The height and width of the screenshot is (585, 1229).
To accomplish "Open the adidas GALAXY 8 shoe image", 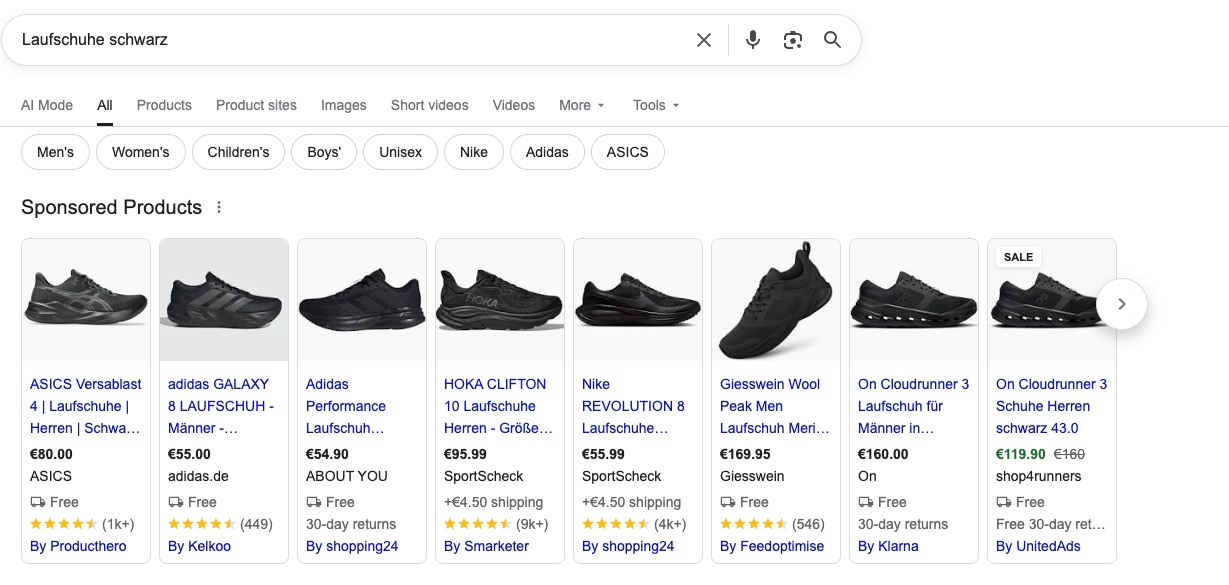I will (224, 300).
